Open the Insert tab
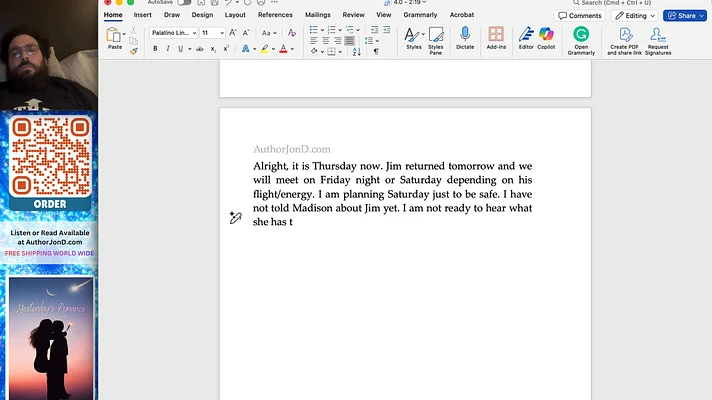This screenshot has width=712, height=400. coord(143,15)
